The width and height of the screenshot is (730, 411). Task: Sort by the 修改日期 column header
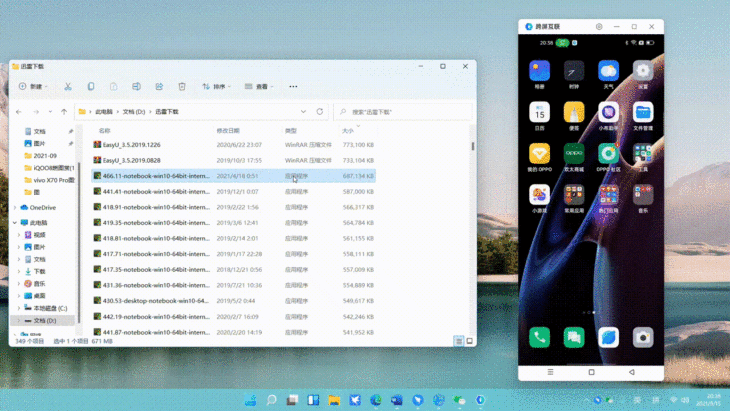click(x=228, y=131)
